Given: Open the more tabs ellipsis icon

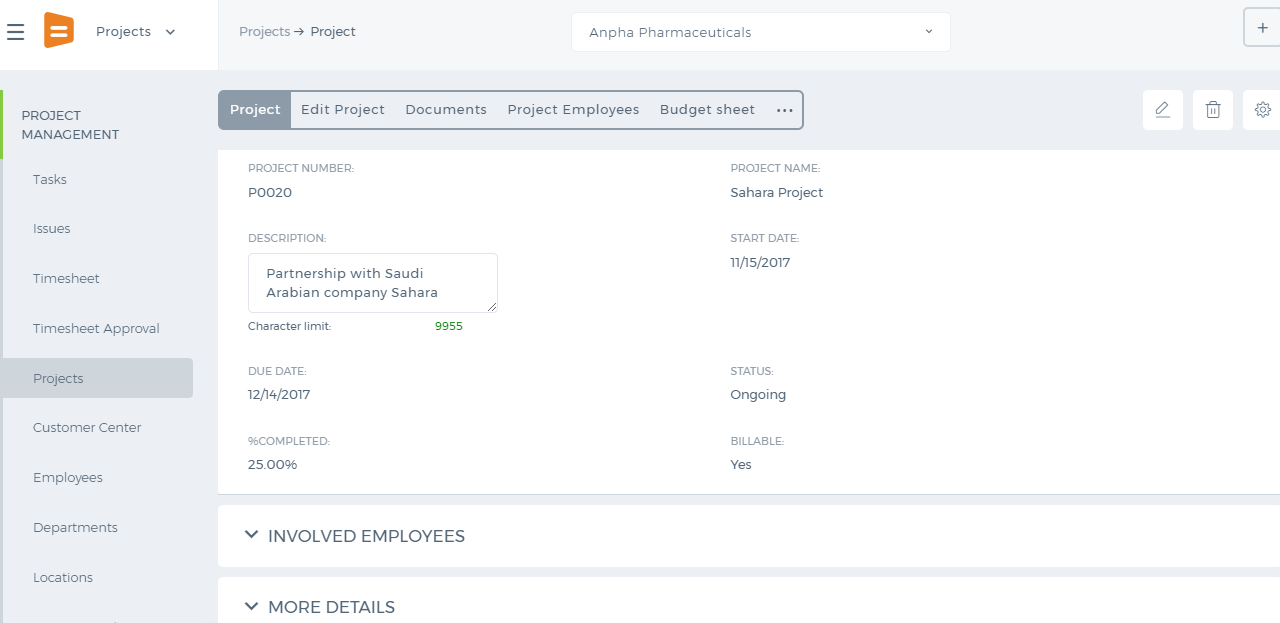Looking at the screenshot, I should click(785, 110).
